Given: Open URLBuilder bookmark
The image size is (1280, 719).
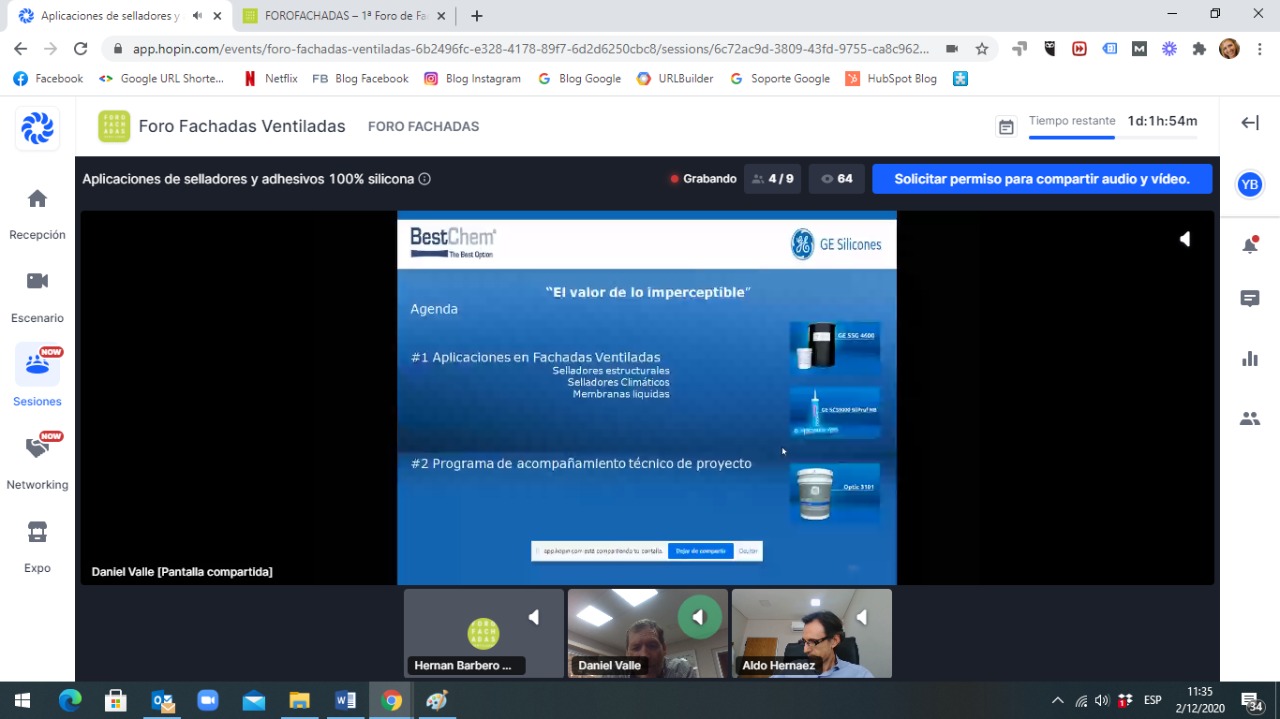Looking at the screenshot, I should (x=675, y=78).
